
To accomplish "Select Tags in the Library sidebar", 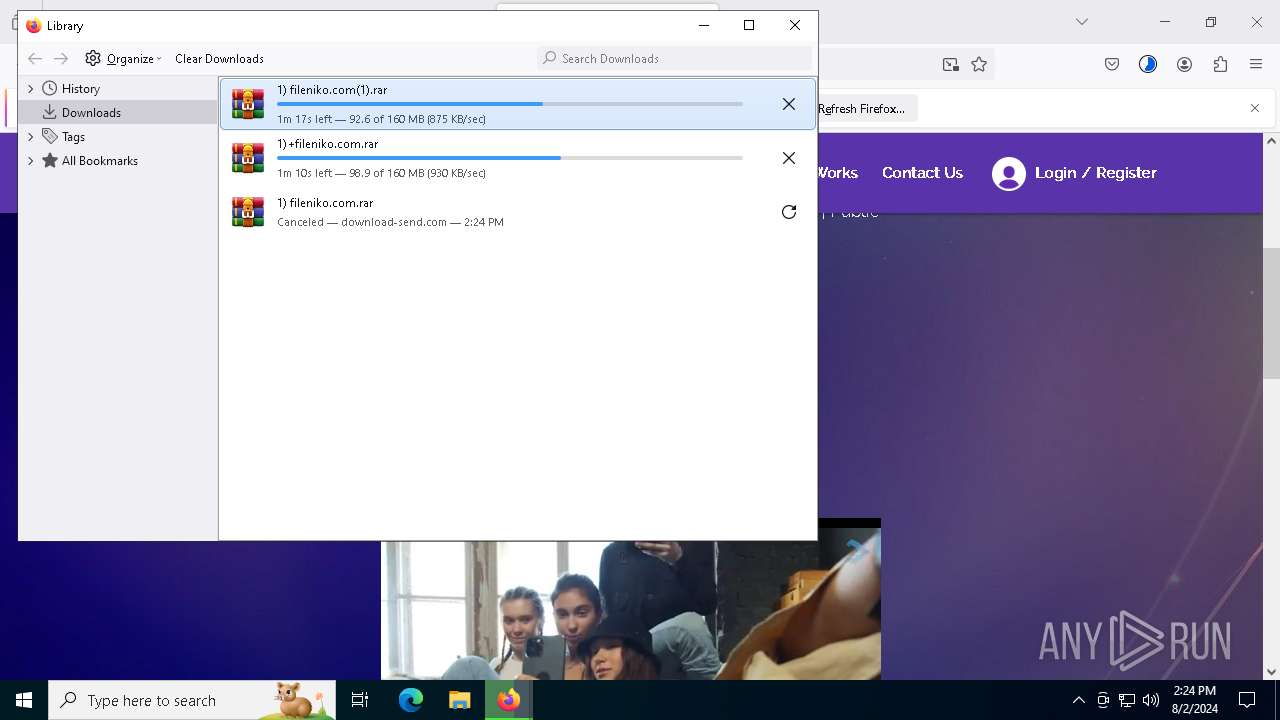I will pos(73,136).
